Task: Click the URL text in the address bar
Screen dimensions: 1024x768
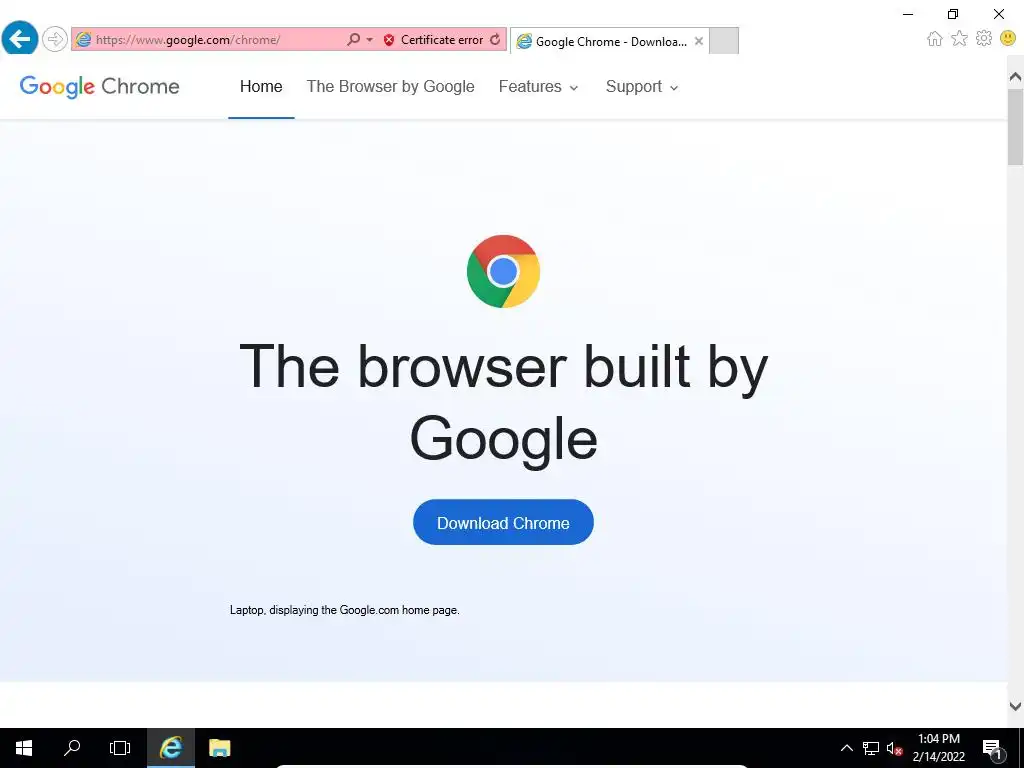Action: (x=188, y=40)
